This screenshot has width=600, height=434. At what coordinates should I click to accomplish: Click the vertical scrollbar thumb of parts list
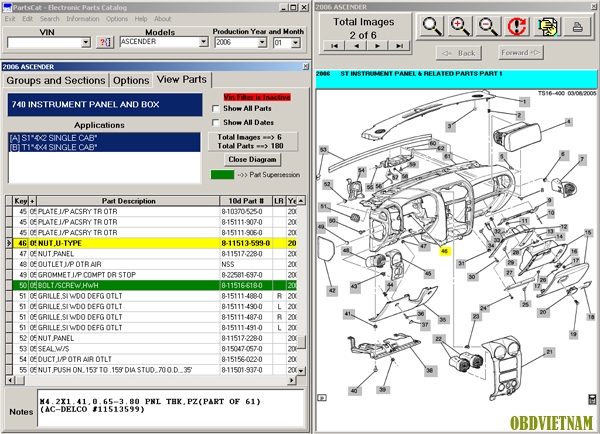(x=302, y=343)
